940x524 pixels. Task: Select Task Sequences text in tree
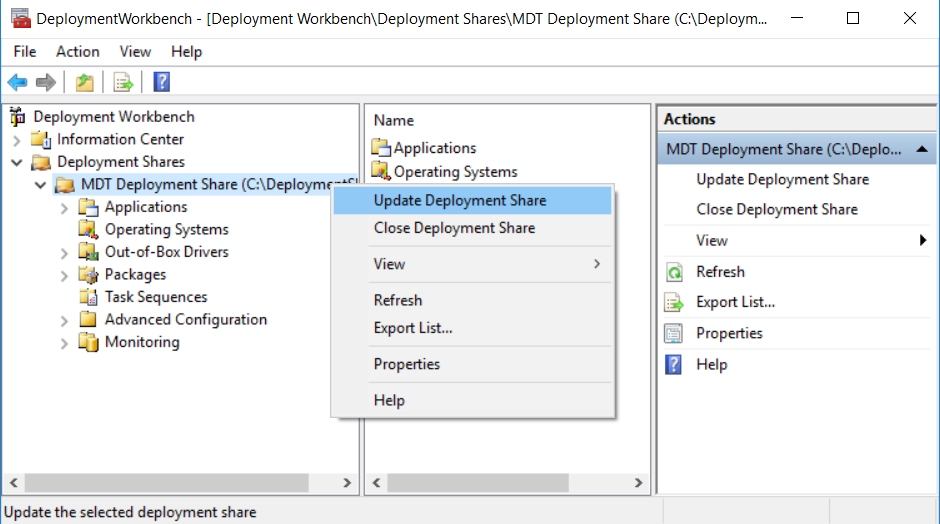pos(156,297)
